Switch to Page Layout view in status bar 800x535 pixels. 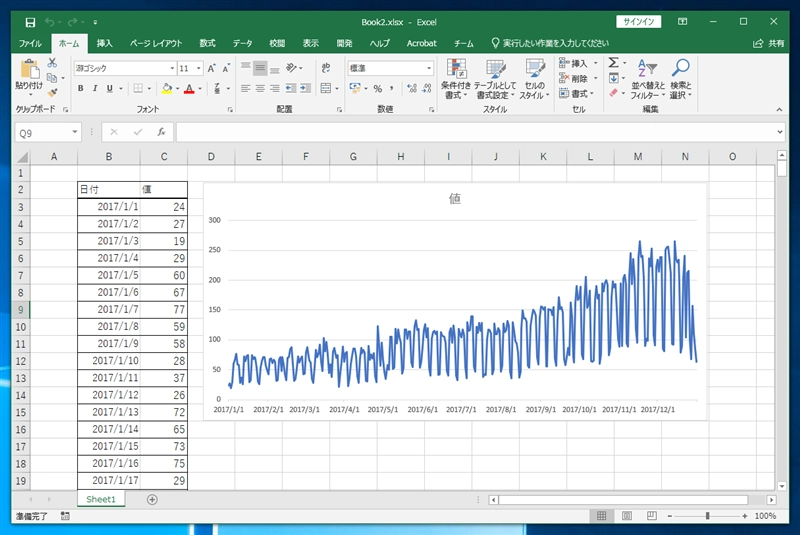[x=627, y=516]
